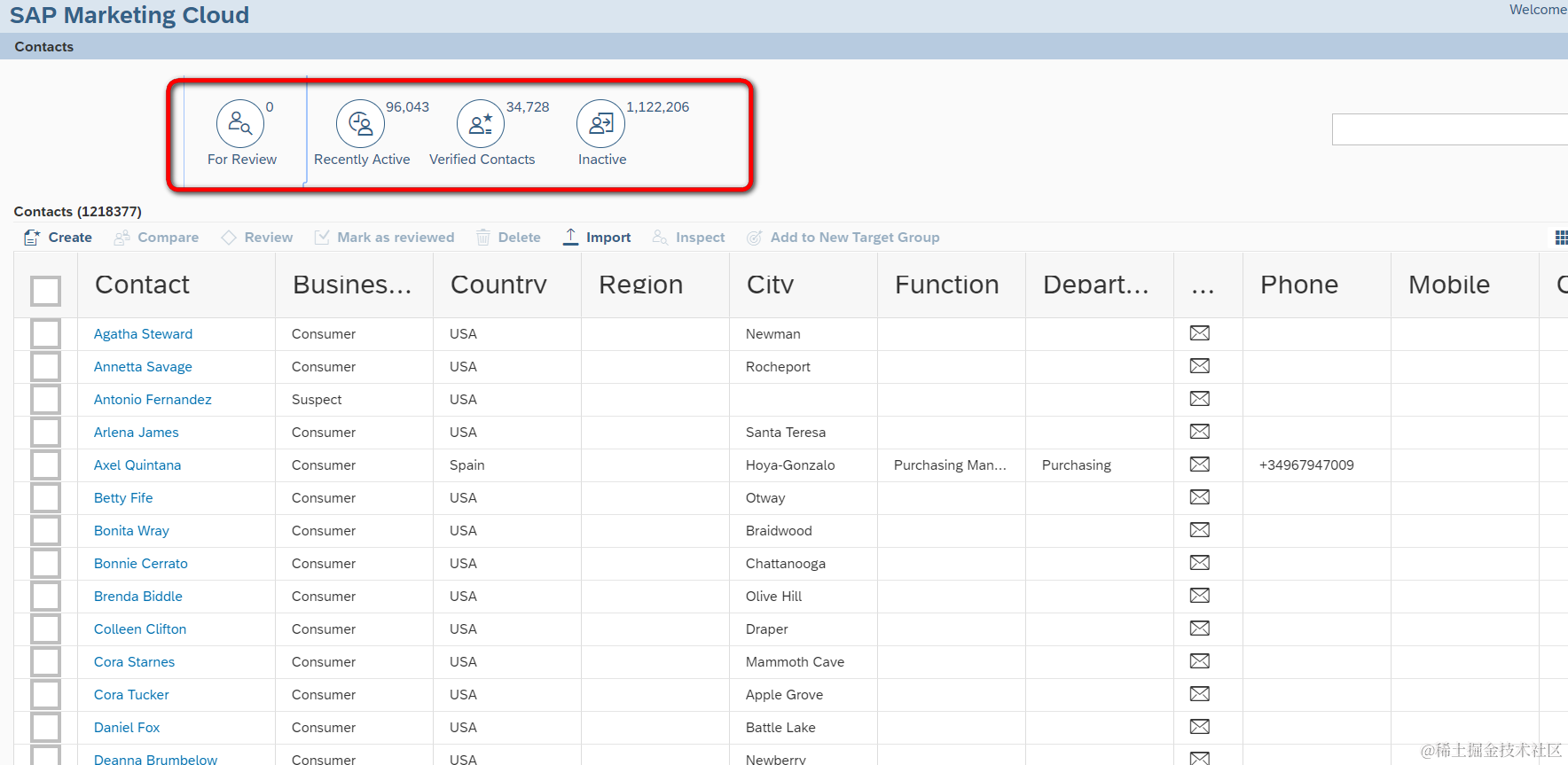Click the email icon in Cora Tucker row
The image size is (1568, 765).
[x=1200, y=694]
